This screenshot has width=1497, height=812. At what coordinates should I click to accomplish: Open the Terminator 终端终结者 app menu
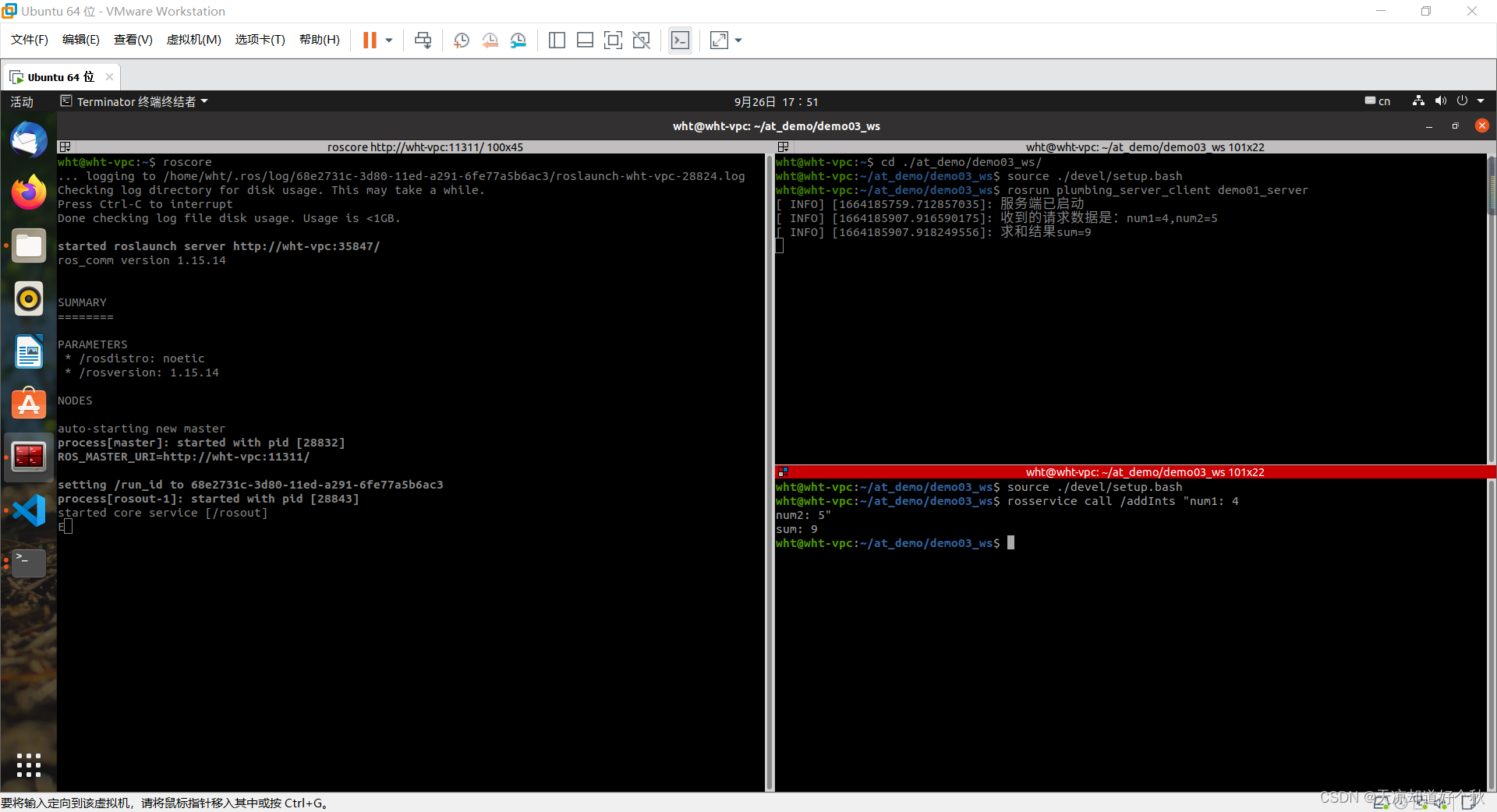pyautogui.click(x=134, y=102)
